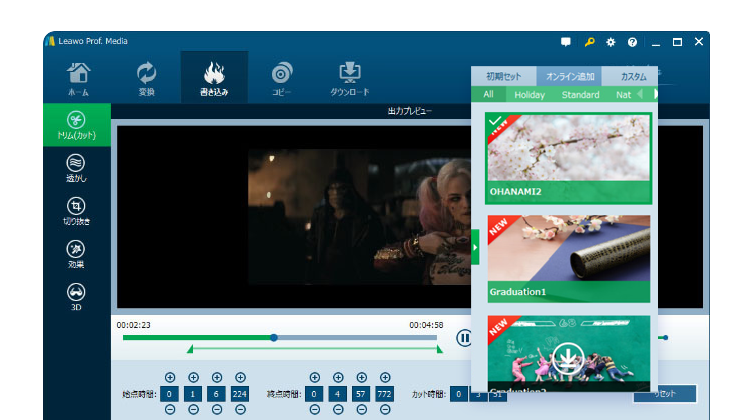
Task: Increase start time seconds value
Action: 217,377
